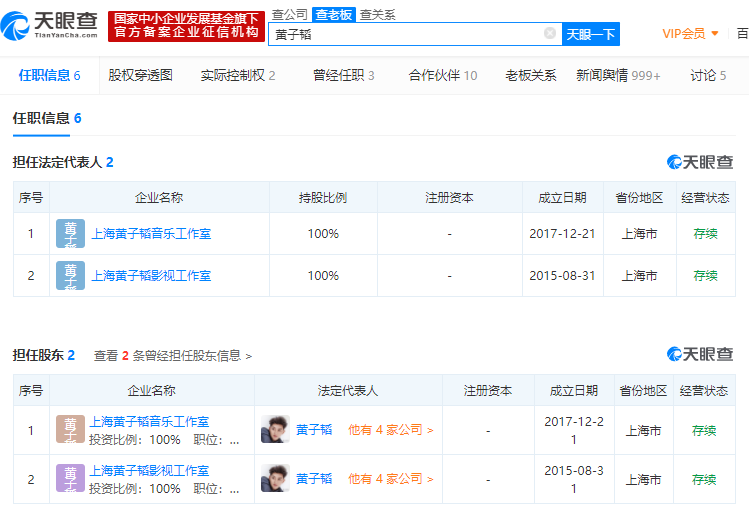Open the 黄子韬 avatar photo in the 影视工作室 shareholder row

point(275,478)
